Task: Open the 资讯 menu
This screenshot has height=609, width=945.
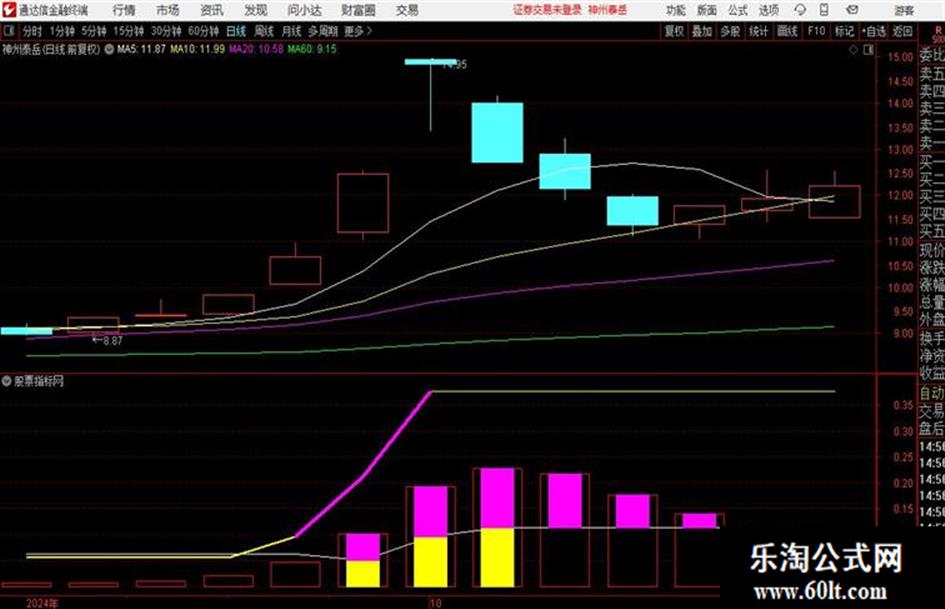Action: coord(212,10)
